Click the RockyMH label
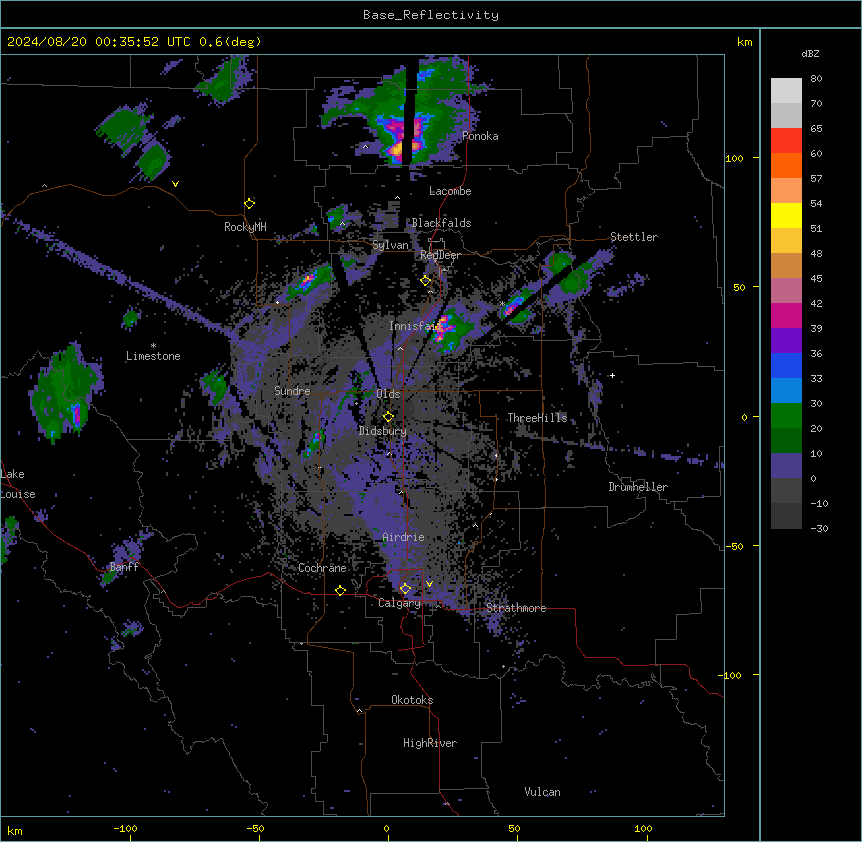This screenshot has width=862, height=842. pos(245,227)
